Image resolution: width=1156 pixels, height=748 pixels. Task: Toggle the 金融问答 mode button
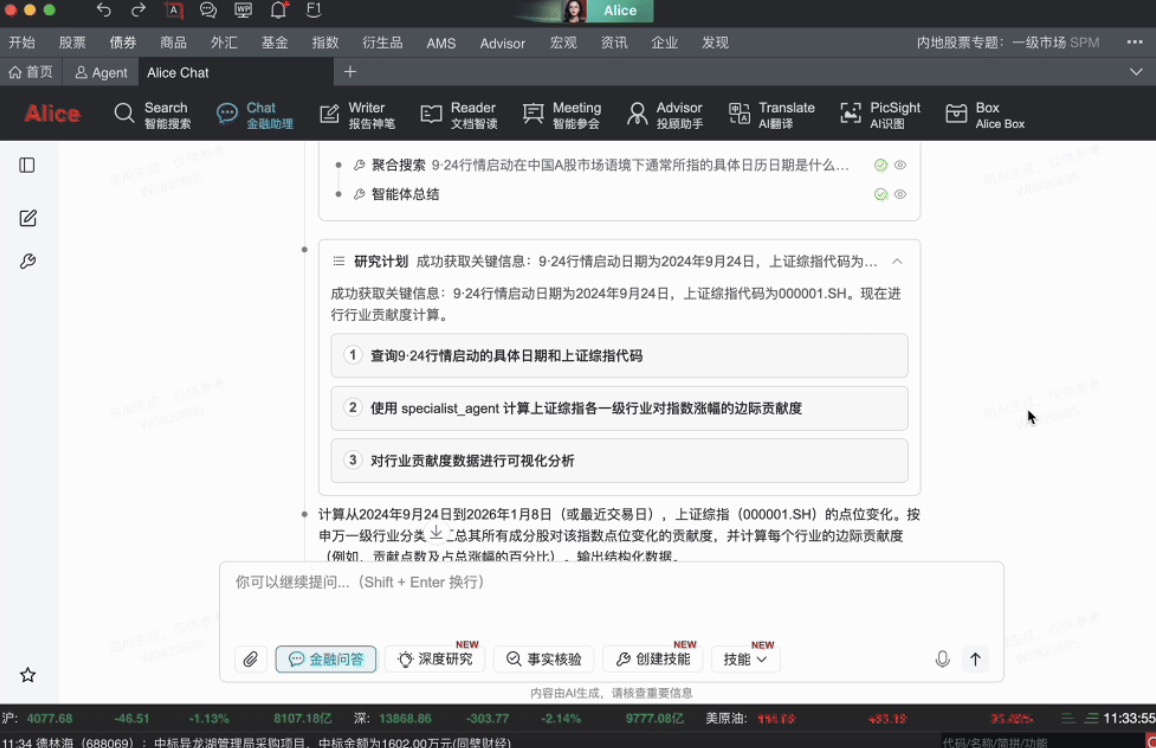[x=326, y=659]
